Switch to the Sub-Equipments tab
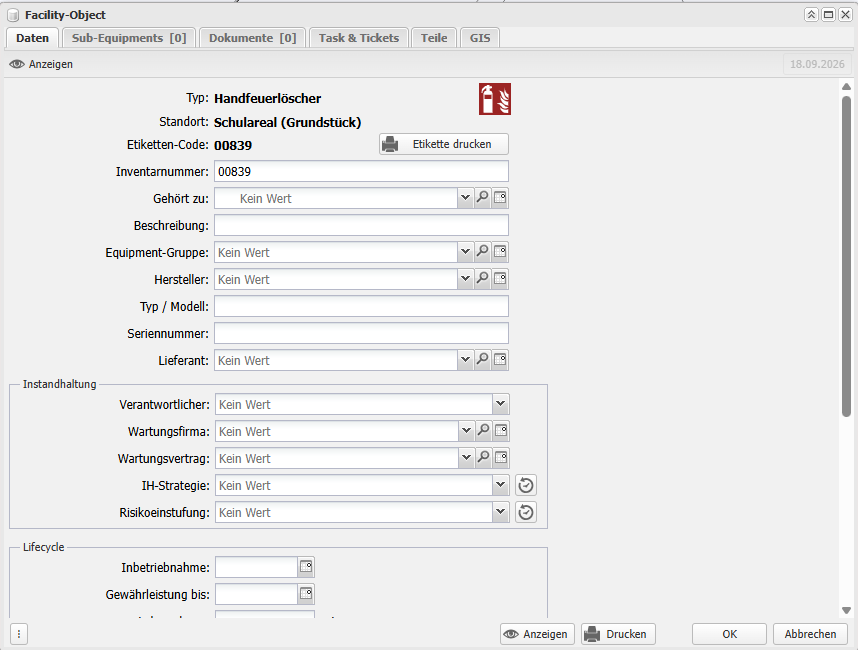858x650 pixels. point(129,38)
